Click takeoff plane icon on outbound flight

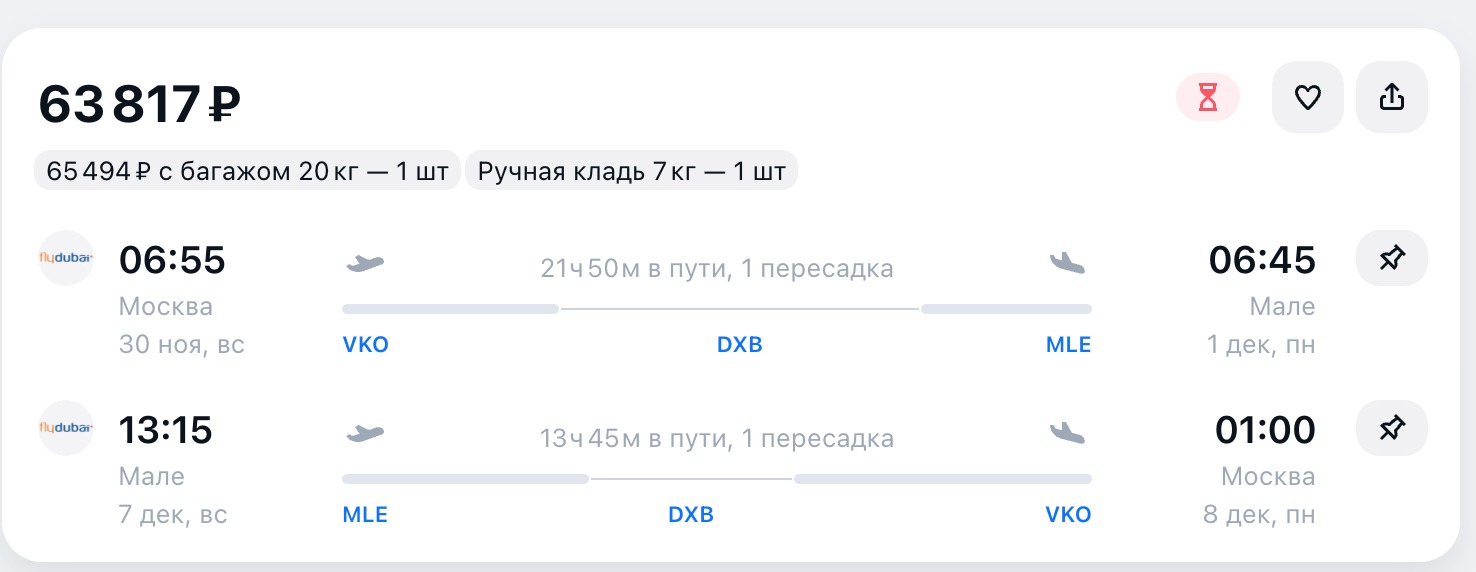click(365, 264)
